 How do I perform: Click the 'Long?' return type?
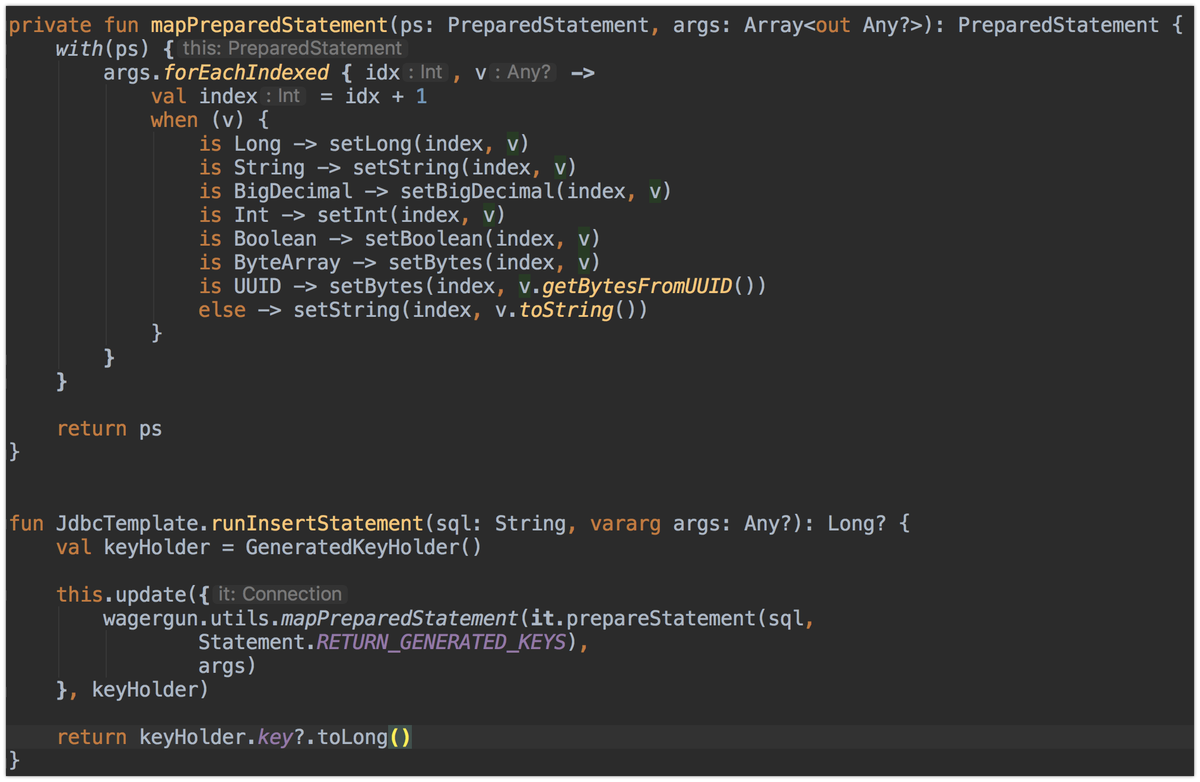856,524
